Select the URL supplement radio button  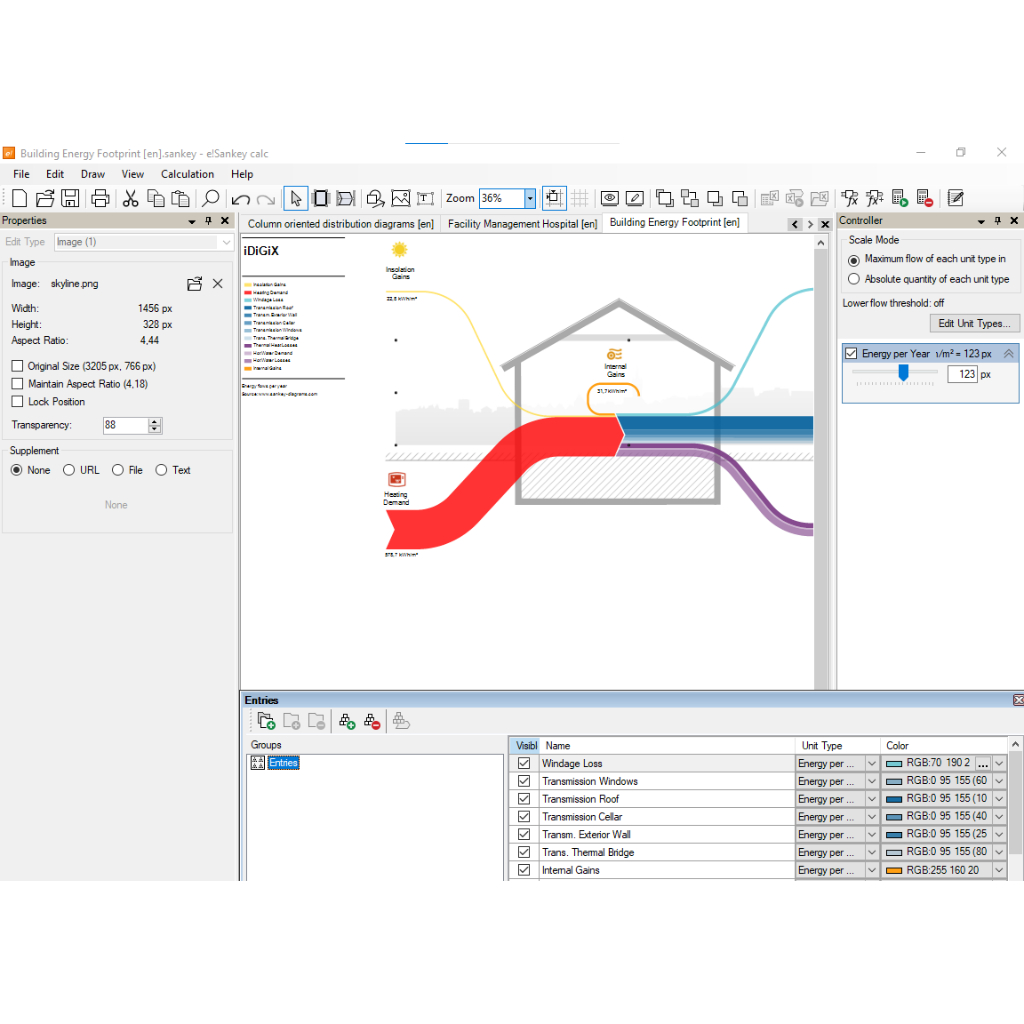coord(69,470)
